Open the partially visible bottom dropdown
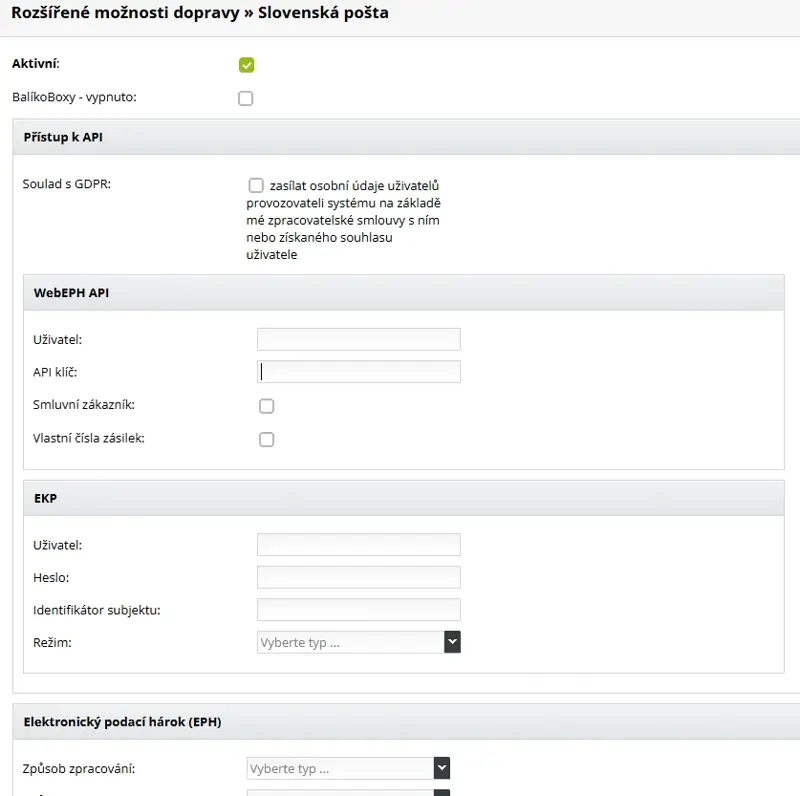 pos(348,793)
